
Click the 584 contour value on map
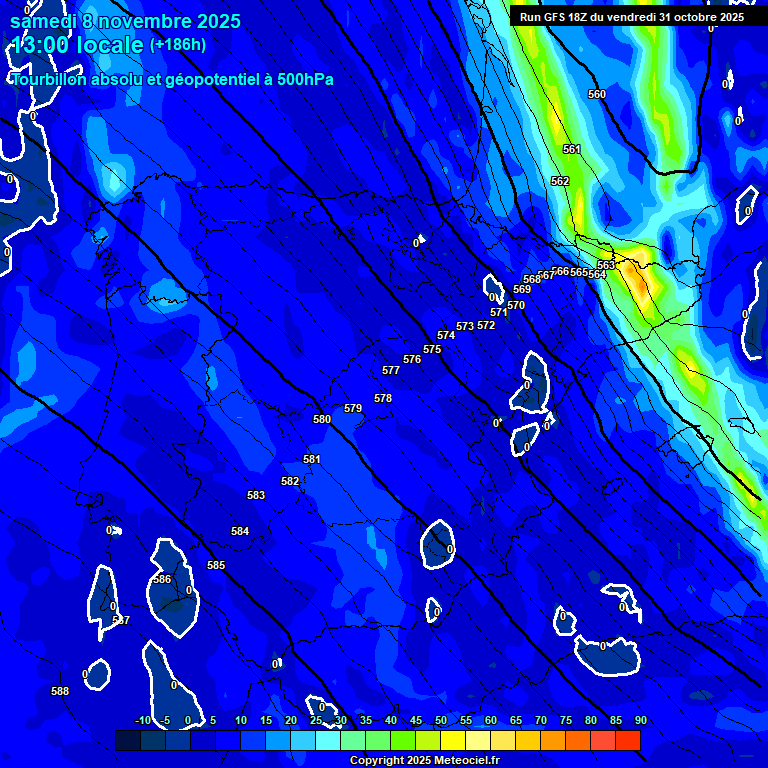pos(240,532)
